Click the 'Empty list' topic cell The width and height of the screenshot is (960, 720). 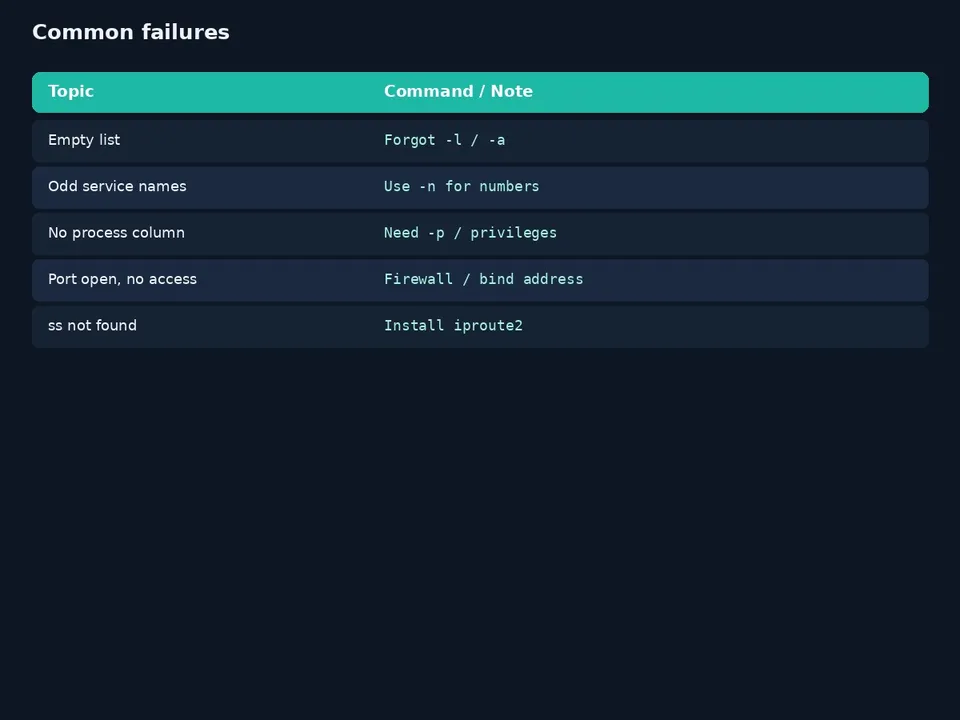(84, 140)
